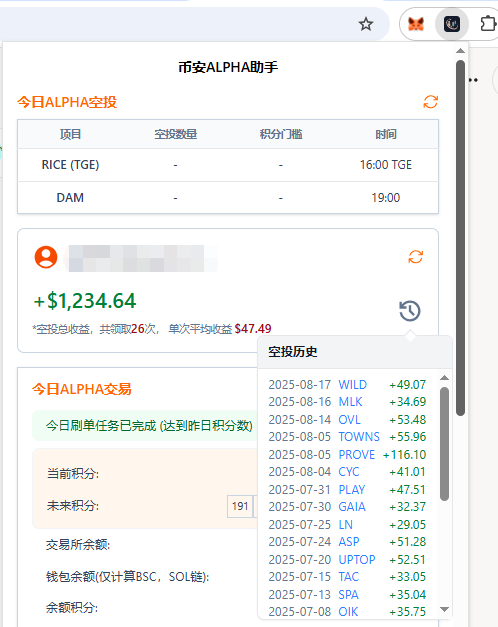Click the 余额积分 label
The image size is (498, 627).
pyautogui.click(x=72, y=608)
